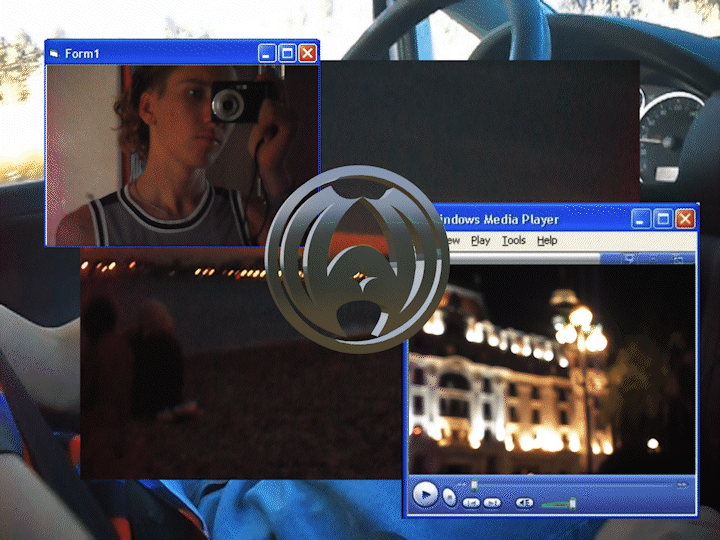720x540 pixels.
Task: Skip to the next track
Action: point(492,503)
